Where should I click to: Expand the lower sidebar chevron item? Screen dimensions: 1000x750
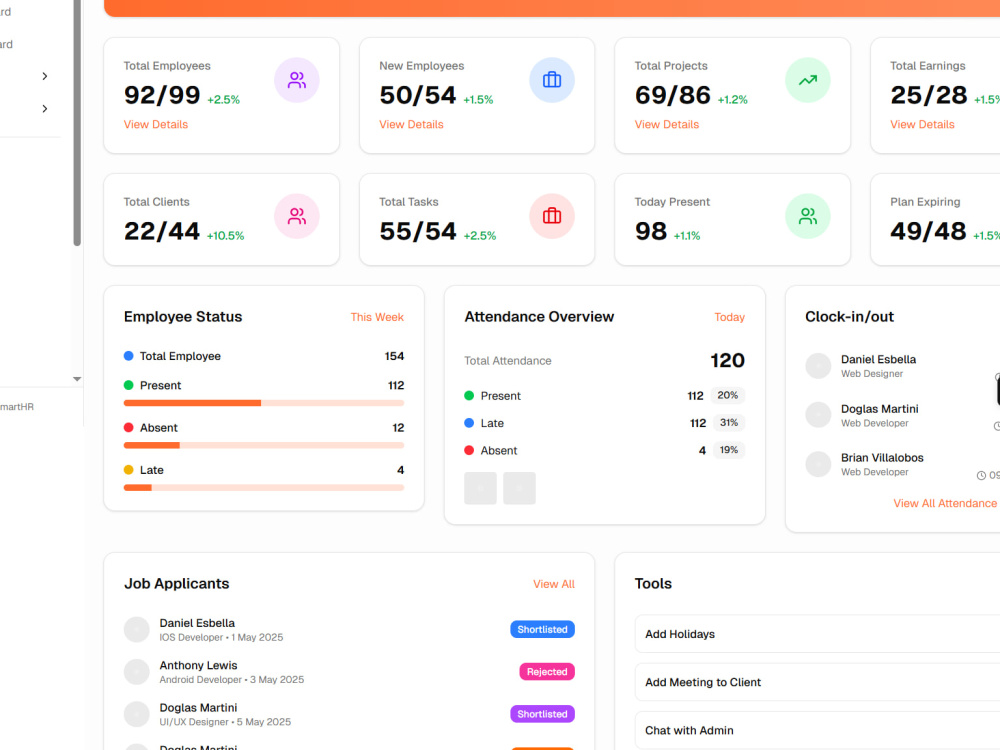click(x=45, y=108)
